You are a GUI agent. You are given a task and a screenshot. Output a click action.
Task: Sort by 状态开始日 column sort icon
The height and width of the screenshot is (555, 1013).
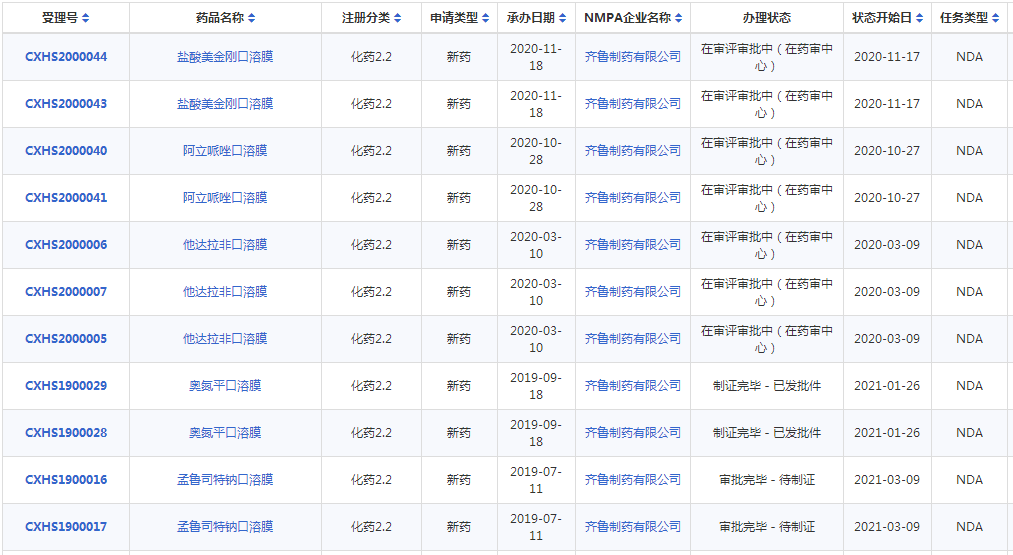919,18
